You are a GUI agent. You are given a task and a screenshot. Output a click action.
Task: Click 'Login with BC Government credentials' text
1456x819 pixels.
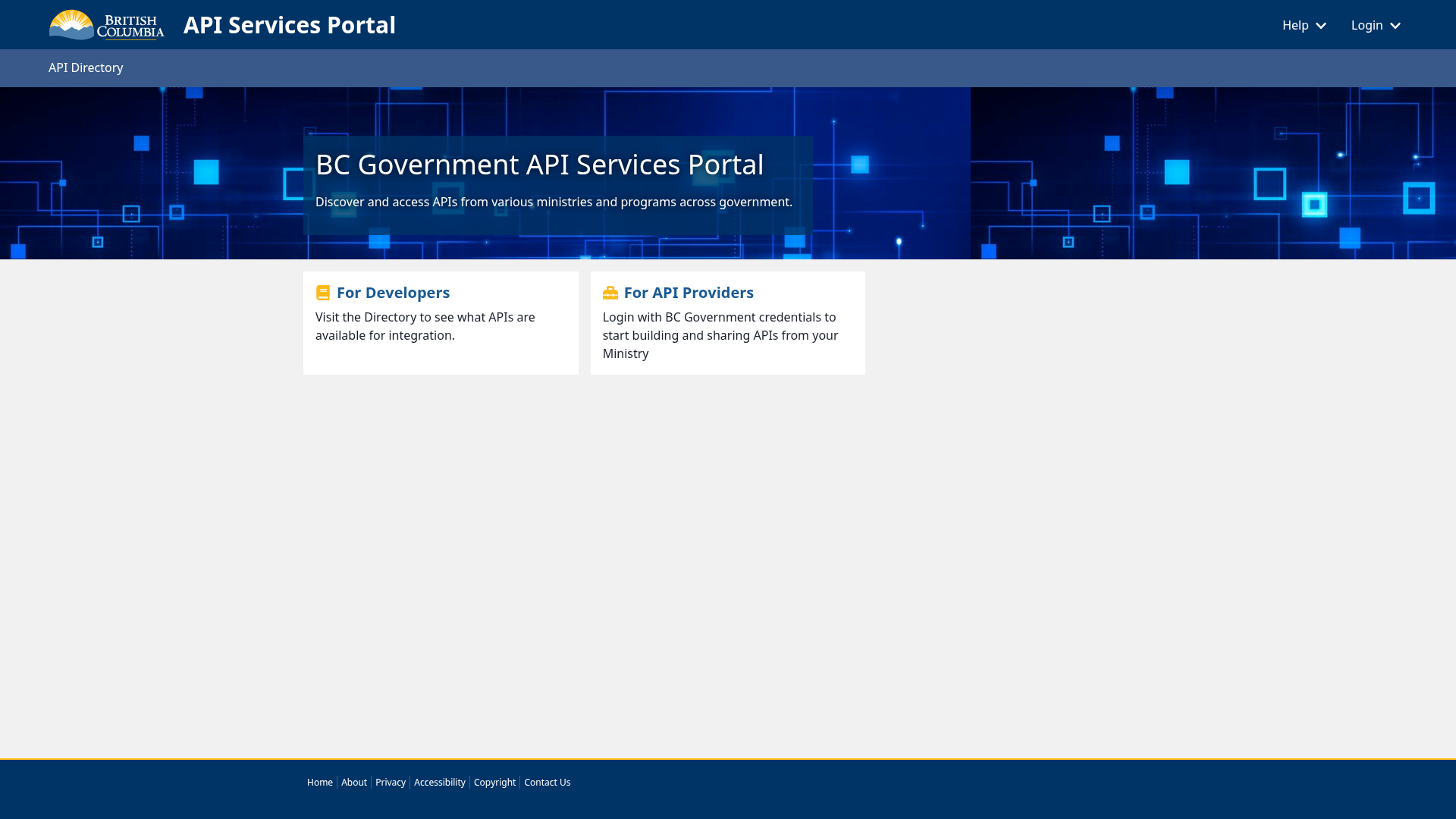coord(720,335)
